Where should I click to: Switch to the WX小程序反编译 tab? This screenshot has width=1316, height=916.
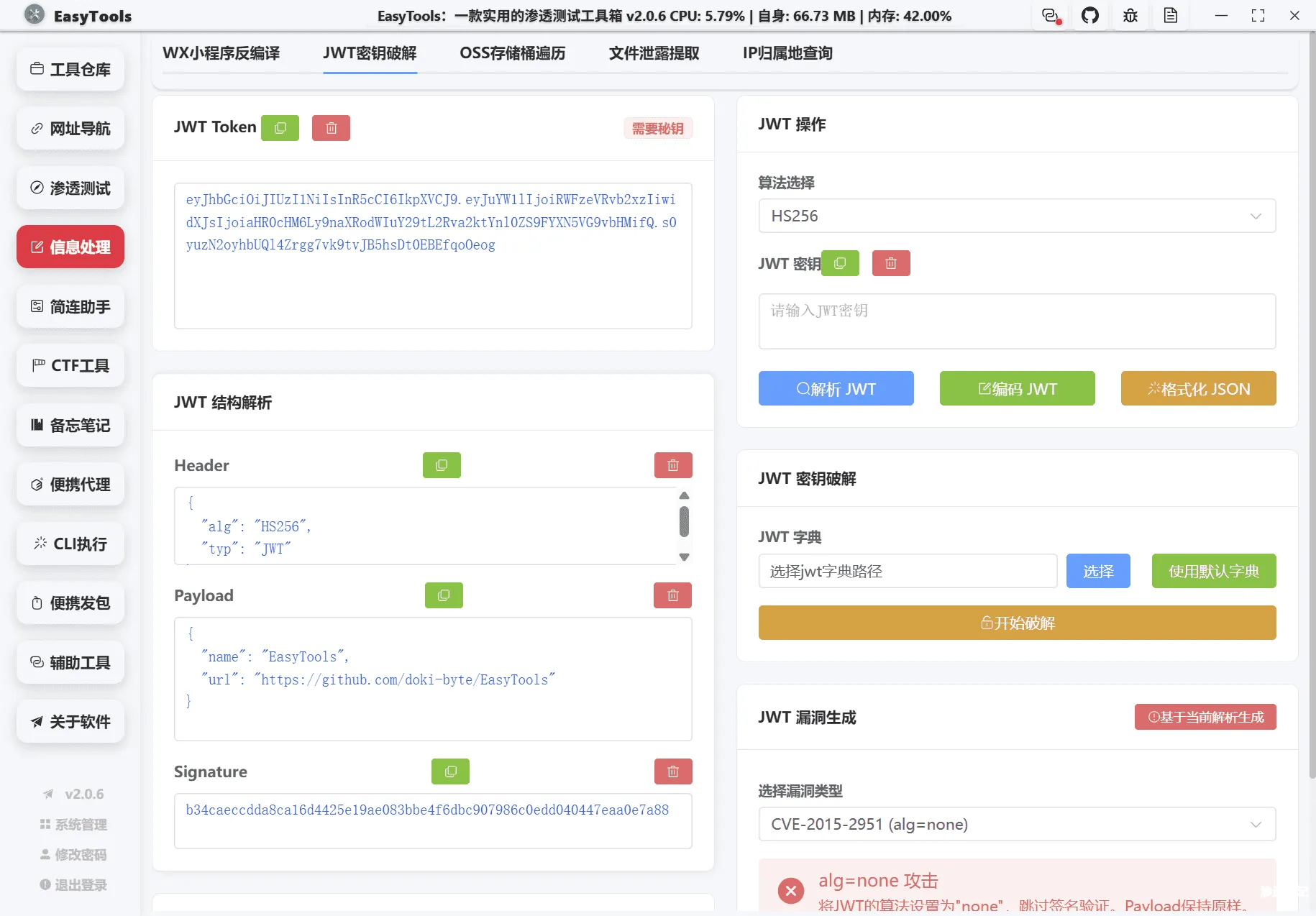(221, 52)
